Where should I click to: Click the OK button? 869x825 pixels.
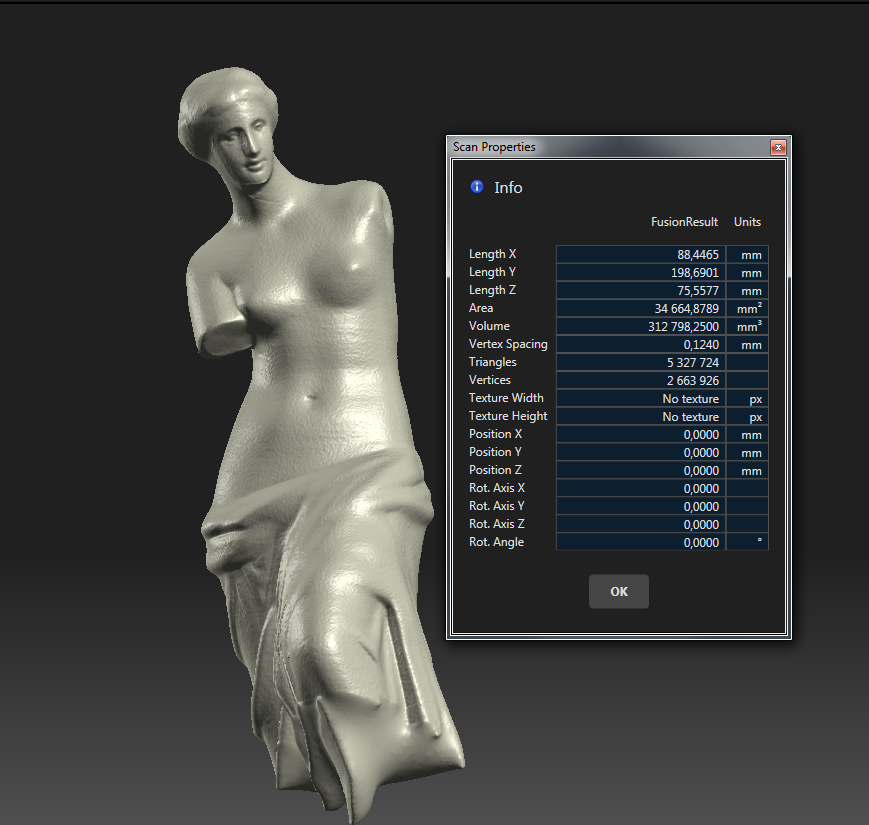tap(618, 591)
